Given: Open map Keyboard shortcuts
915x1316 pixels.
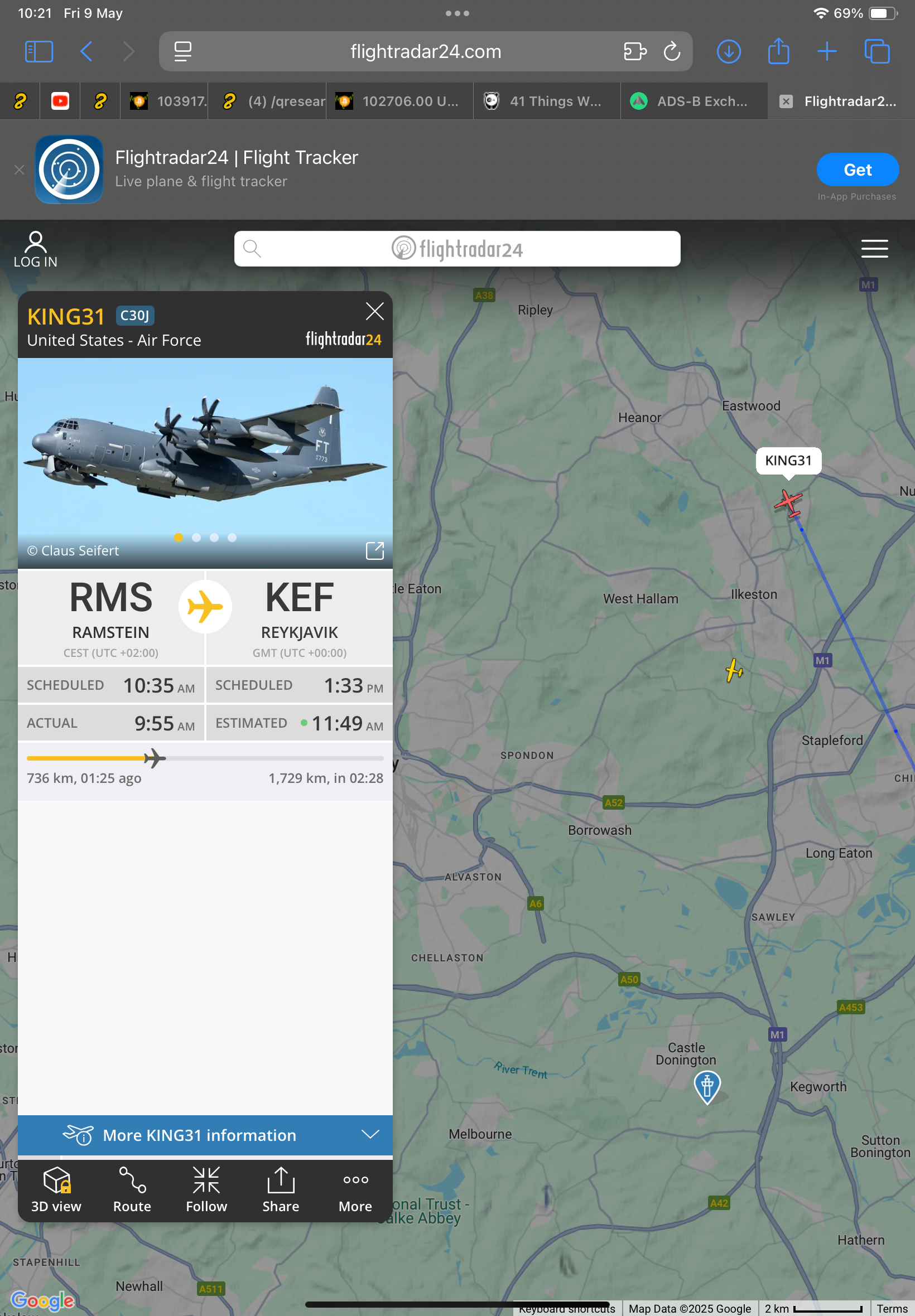Looking at the screenshot, I should coord(566,1309).
